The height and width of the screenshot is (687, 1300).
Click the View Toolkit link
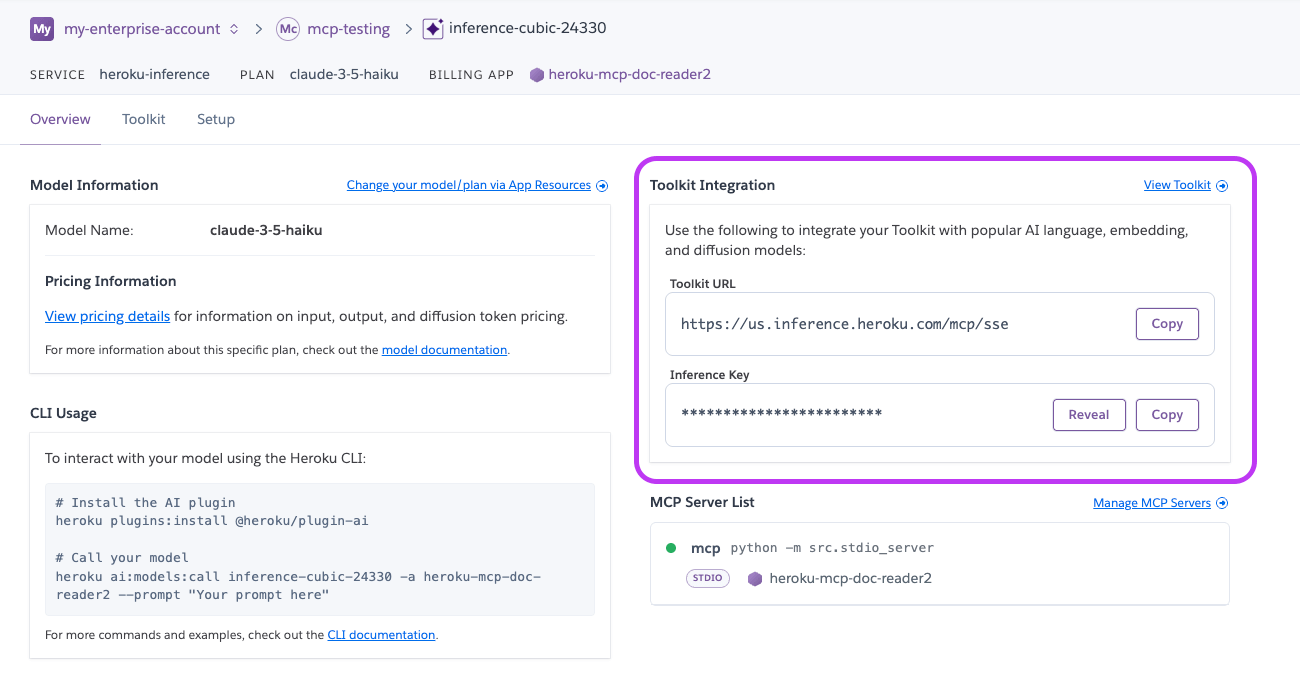click(x=1177, y=185)
